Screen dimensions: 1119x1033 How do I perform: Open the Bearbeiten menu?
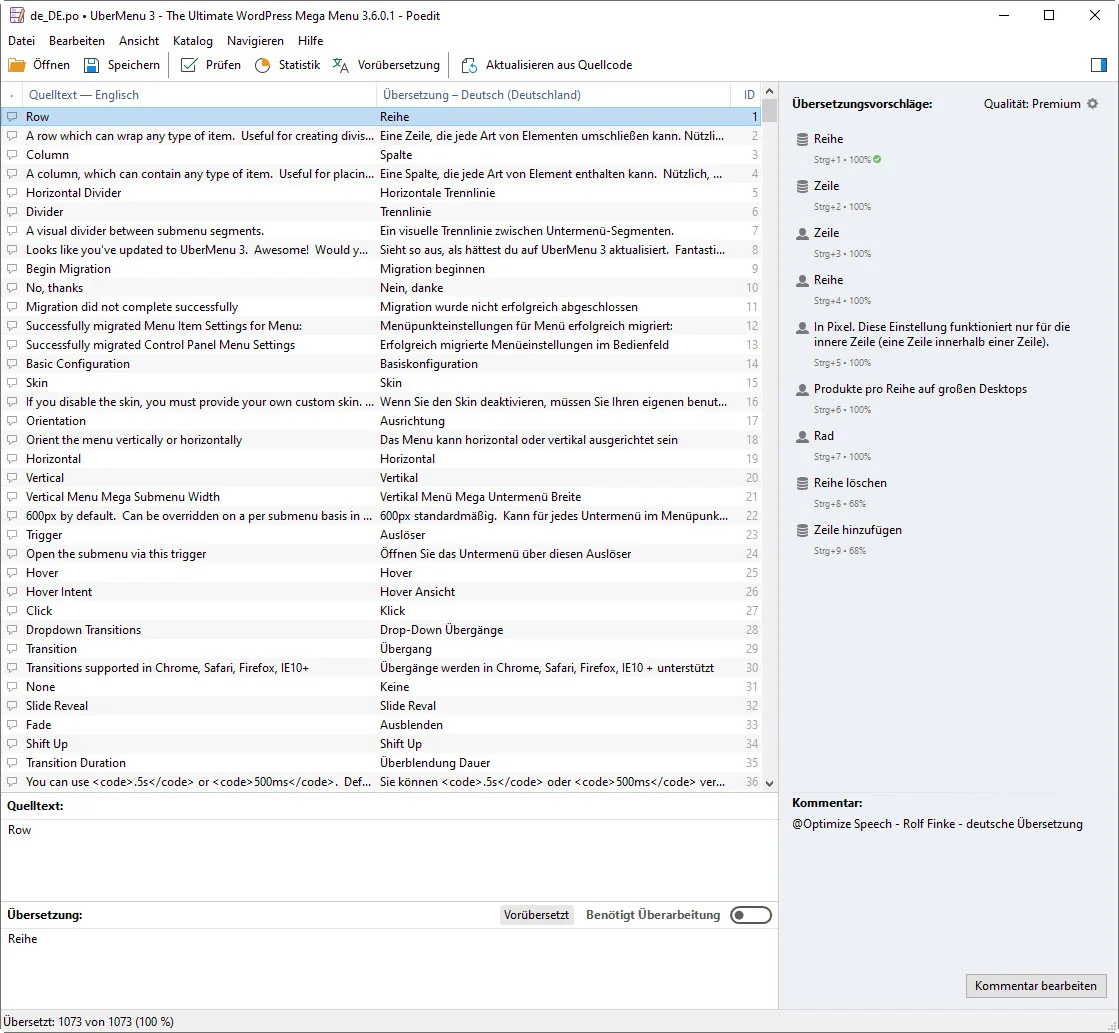(x=77, y=41)
